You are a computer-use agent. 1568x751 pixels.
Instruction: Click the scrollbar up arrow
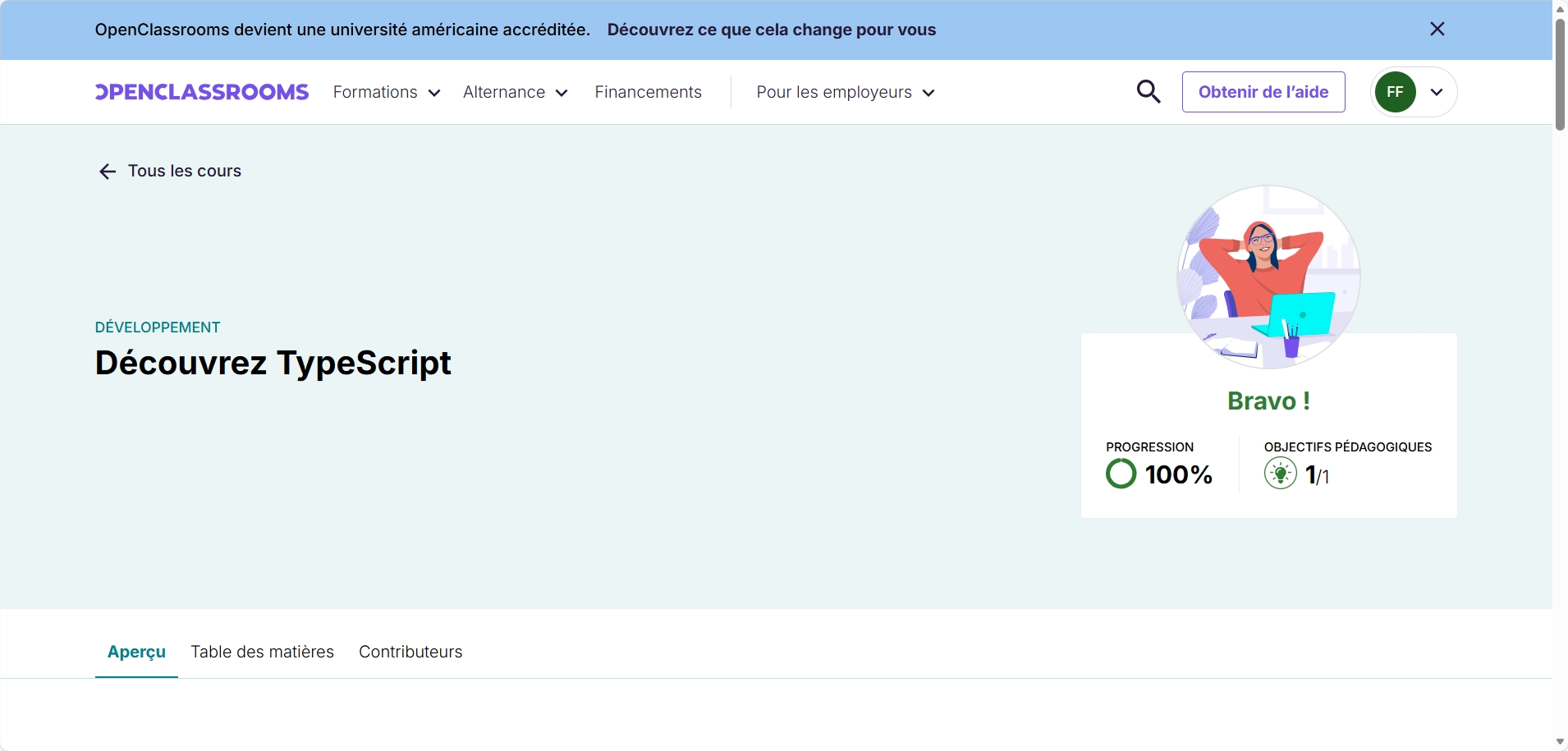(x=1560, y=8)
